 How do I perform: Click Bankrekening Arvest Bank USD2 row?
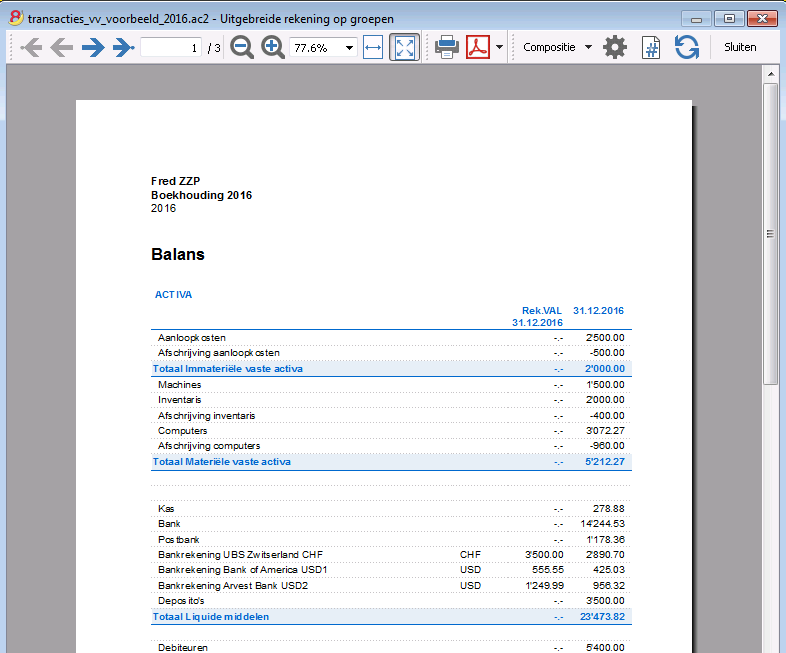[391, 586]
